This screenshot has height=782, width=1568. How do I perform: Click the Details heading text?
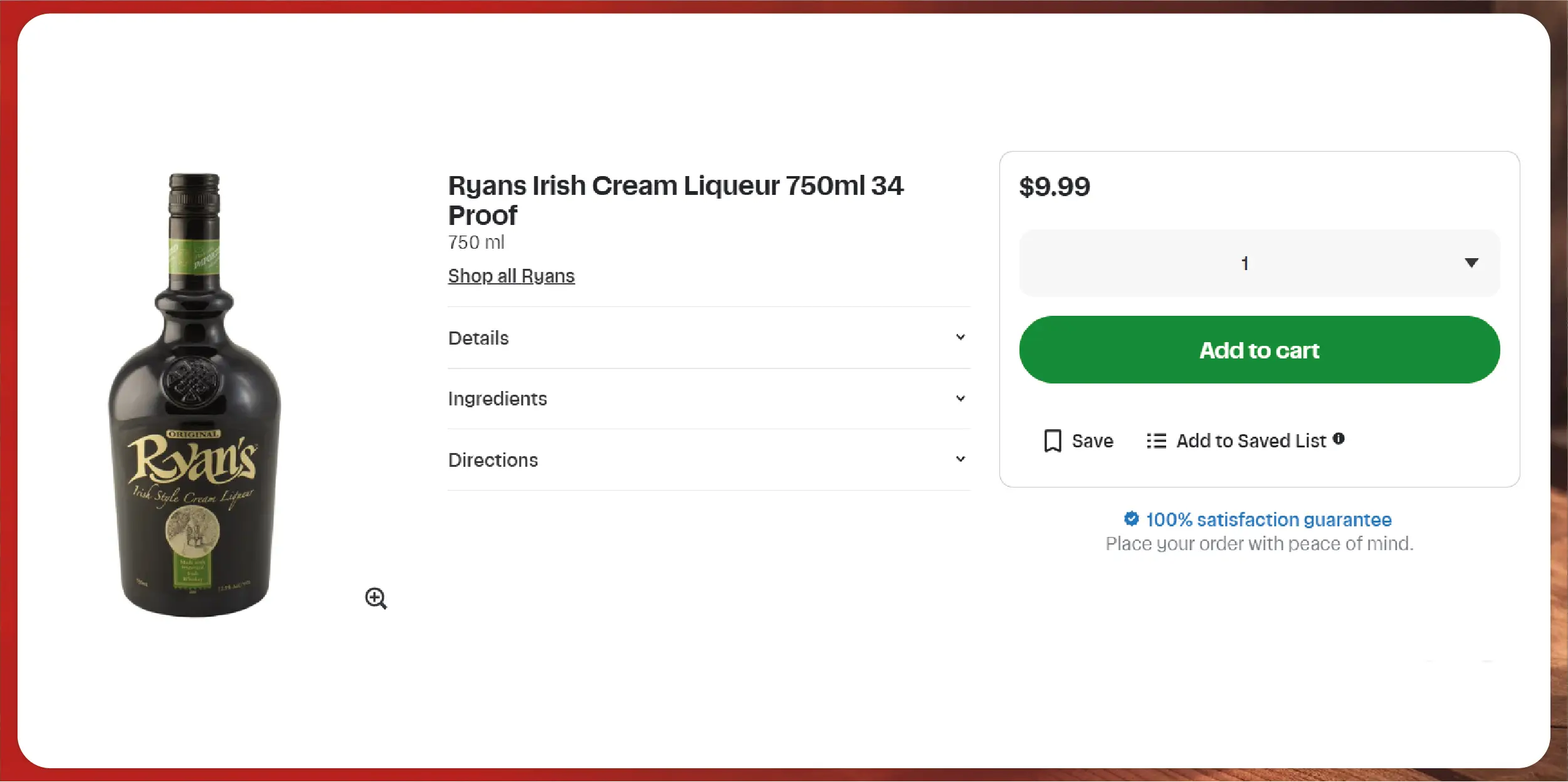click(478, 338)
